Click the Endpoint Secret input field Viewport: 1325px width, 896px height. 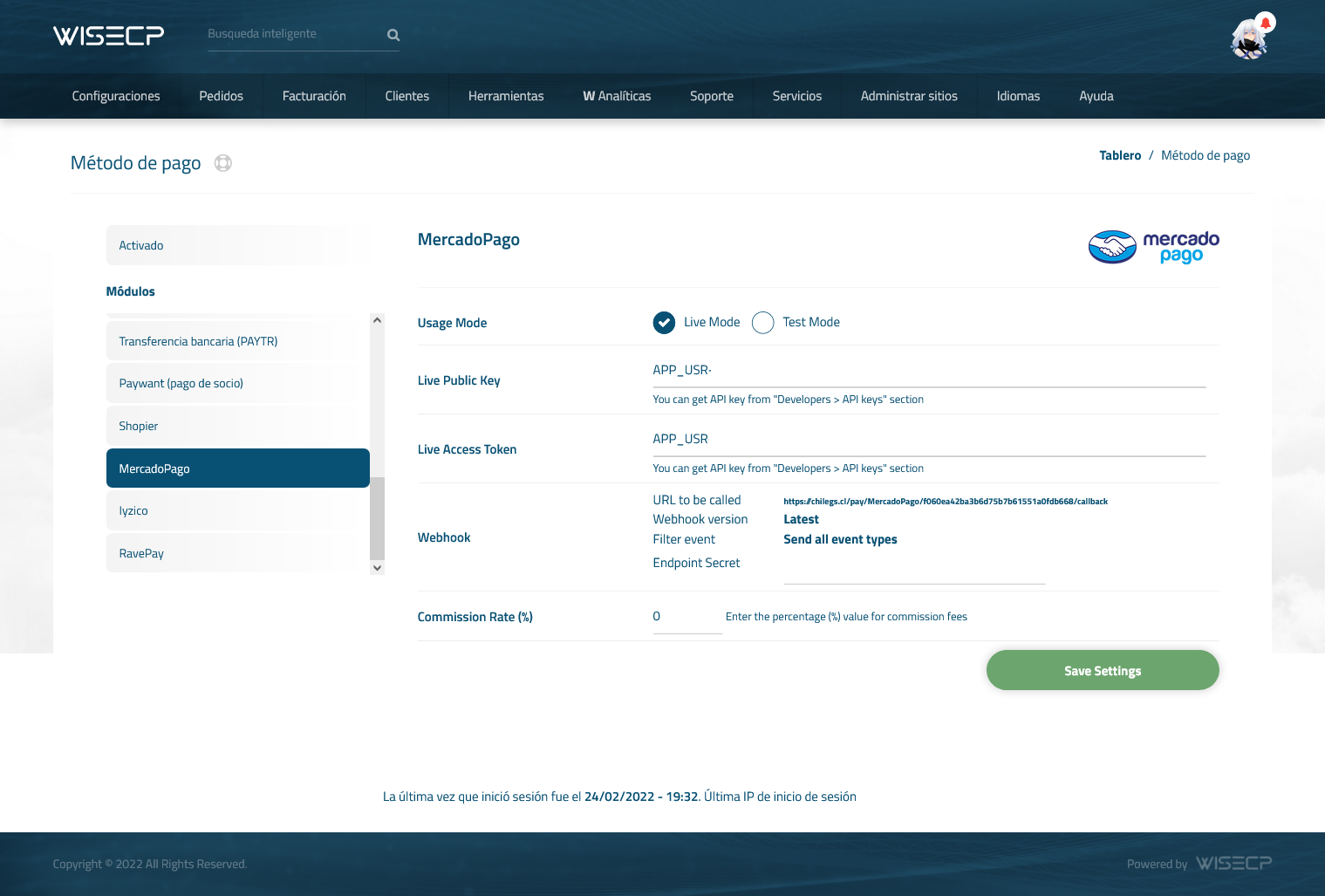pyautogui.click(x=914, y=570)
